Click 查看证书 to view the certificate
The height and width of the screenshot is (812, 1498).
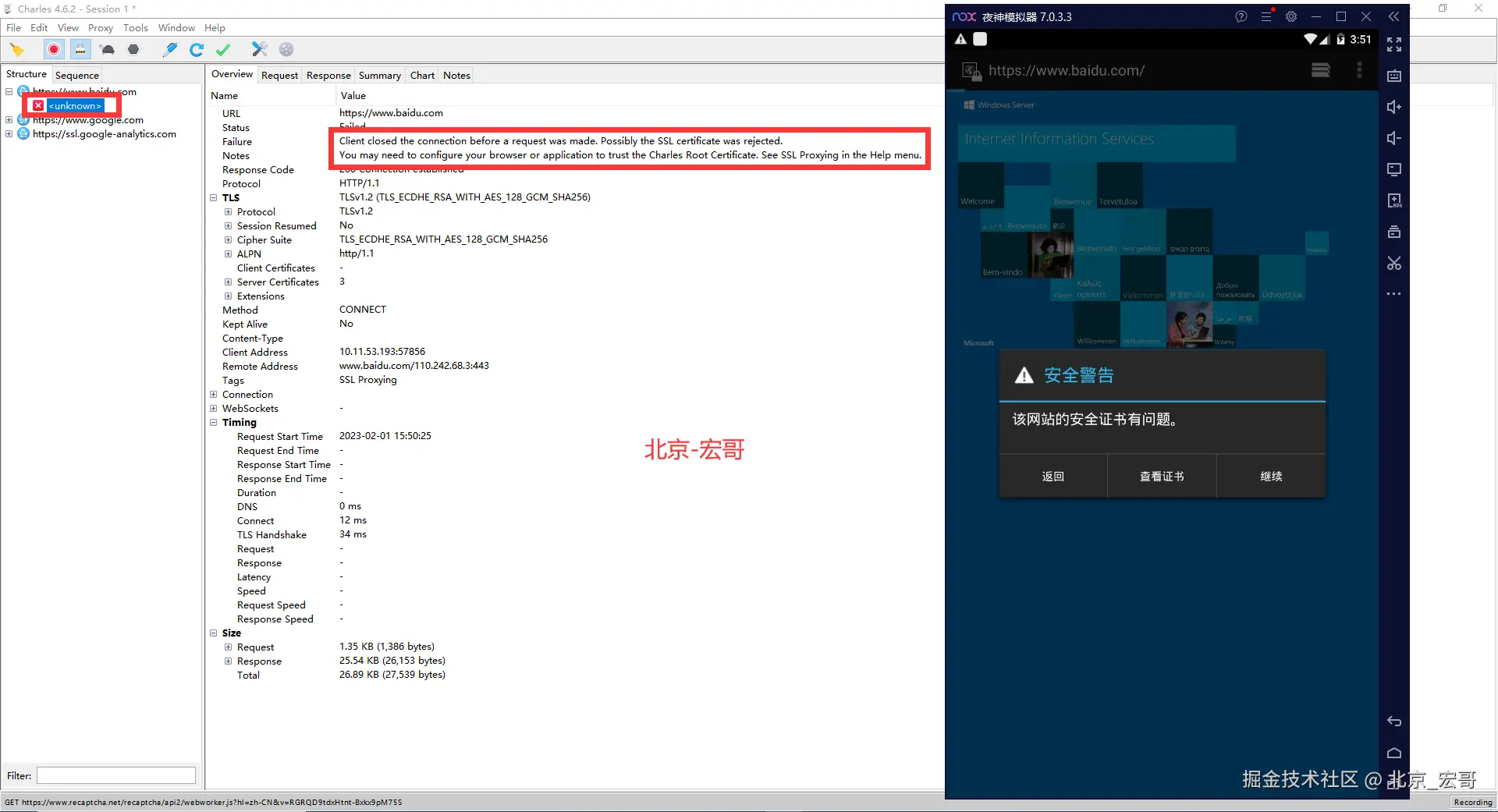(x=1162, y=476)
